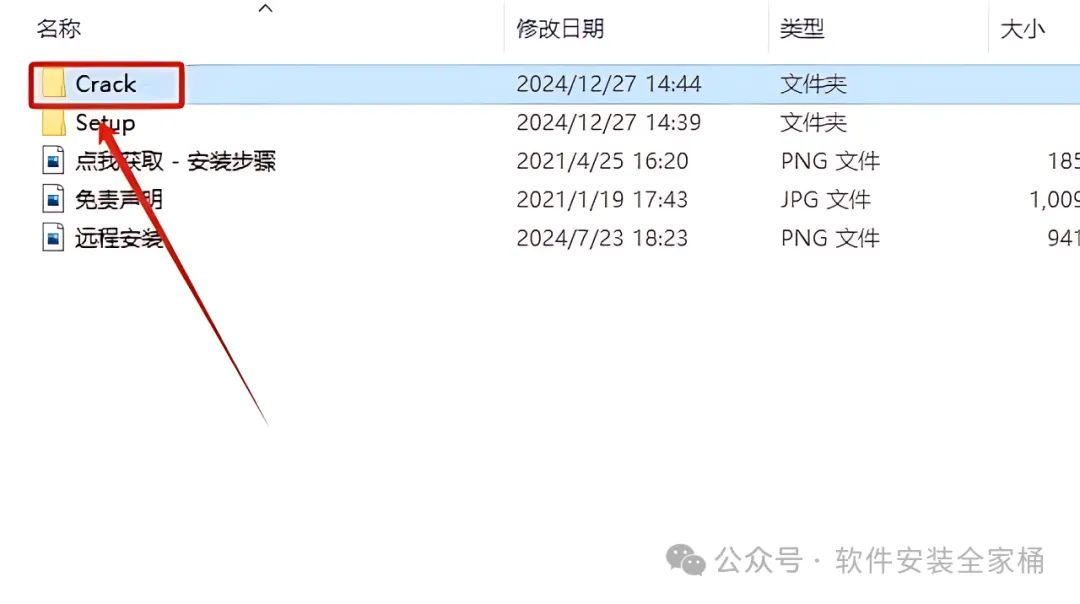
Task: Select the file named 远程安装
Action: point(118,238)
